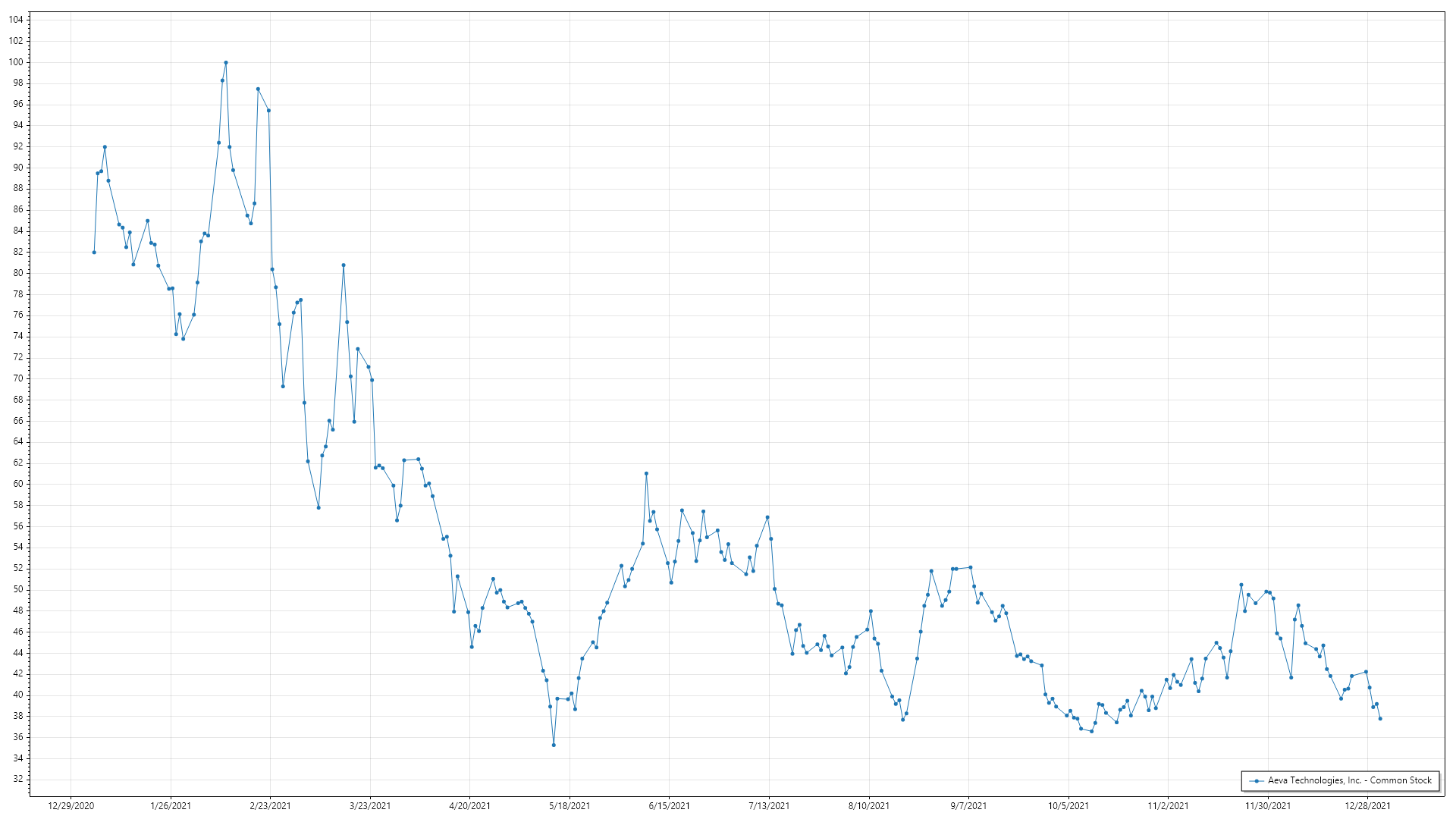Select the 1/26/2021 x-axis date label
The image size is (1456, 819).
coord(171,805)
